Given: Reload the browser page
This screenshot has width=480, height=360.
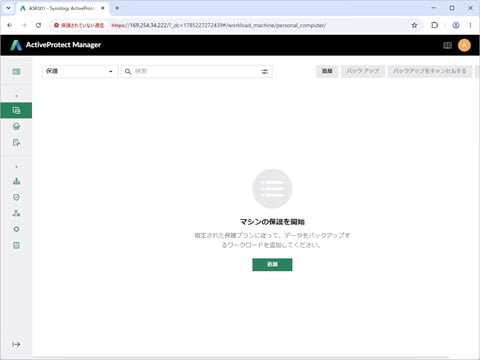Looking at the screenshot, I should 38,25.
